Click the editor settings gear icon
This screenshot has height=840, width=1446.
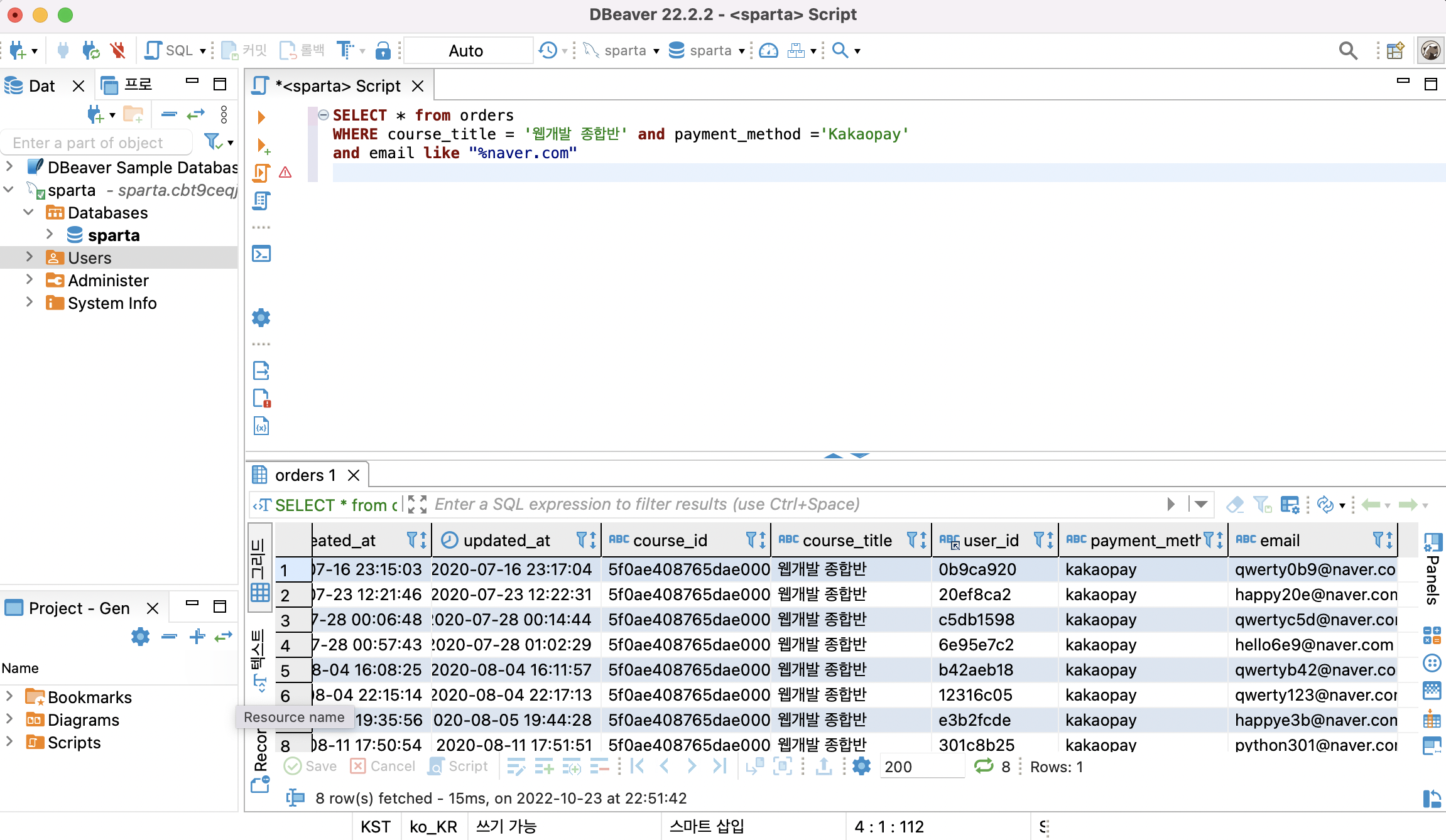(x=261, y=318)
